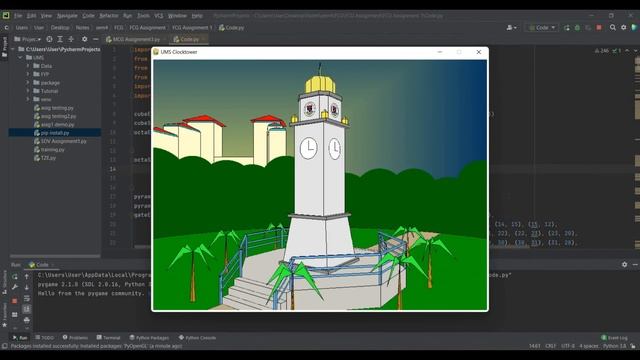Viewport: 640px width, 360px height.
Task: Open the Run tool window tab
Action: tap(20, 338)
